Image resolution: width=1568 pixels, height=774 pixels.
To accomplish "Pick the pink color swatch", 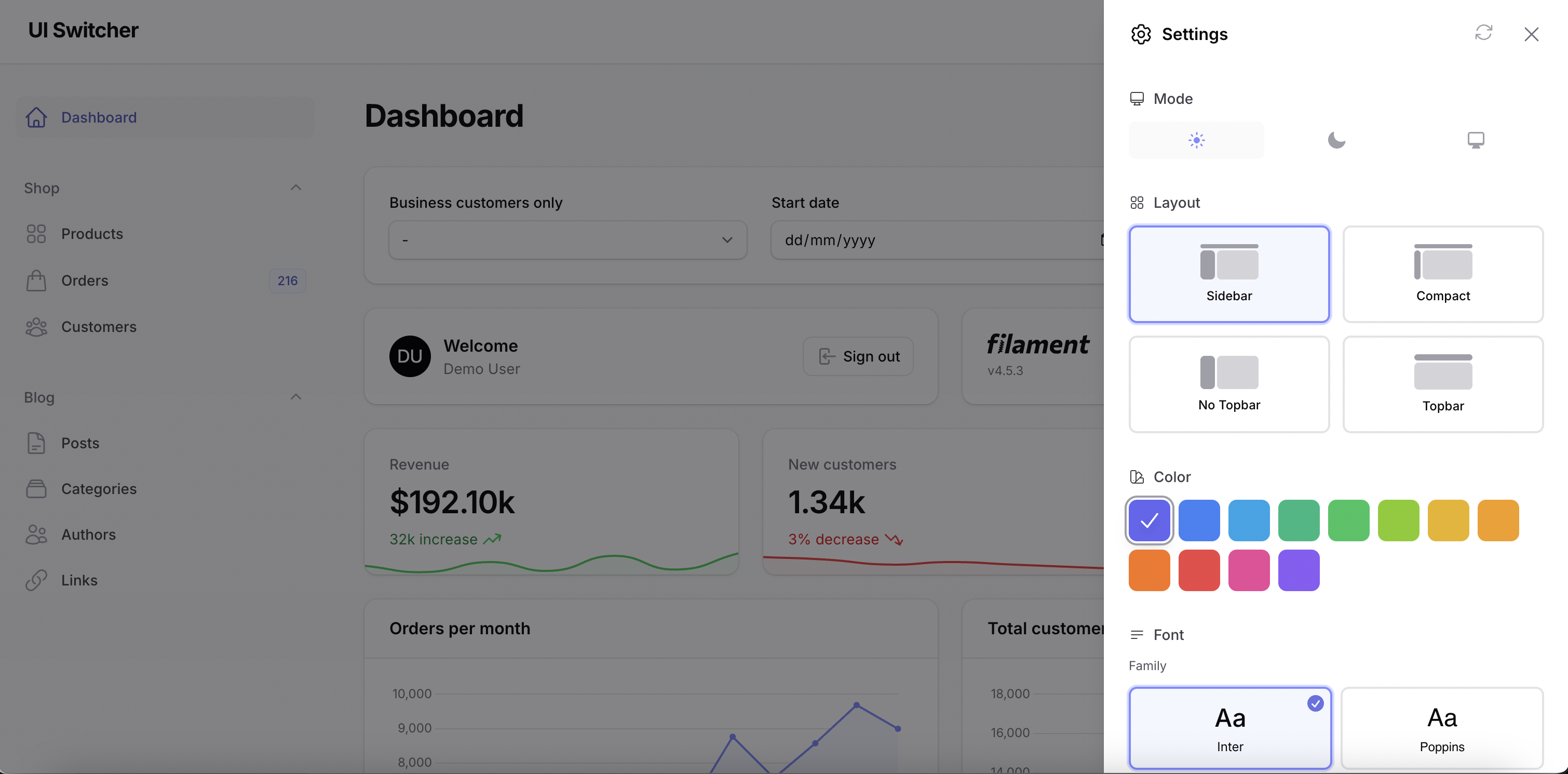I will coord(1249,570).
